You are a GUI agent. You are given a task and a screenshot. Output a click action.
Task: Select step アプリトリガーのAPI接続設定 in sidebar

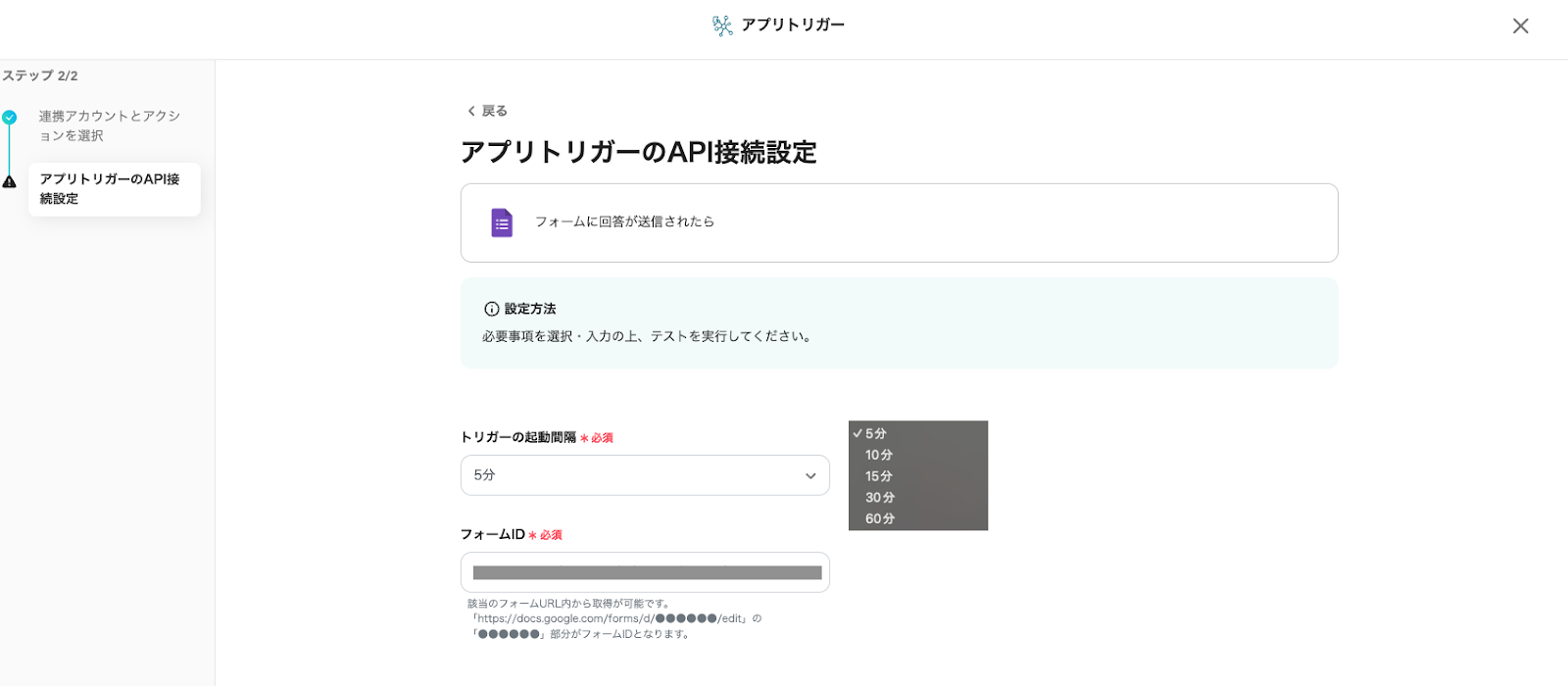point(114,189)
